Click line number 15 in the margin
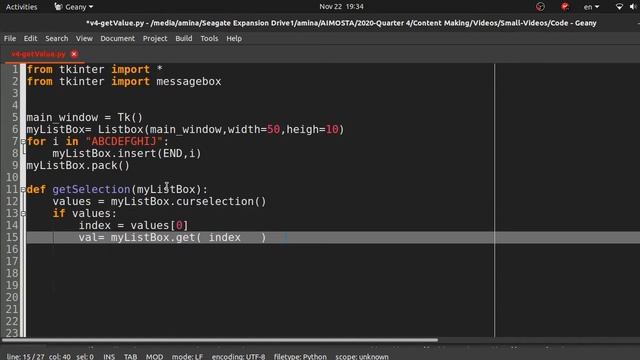The image size is (640, 360). (x=12, y=237)
